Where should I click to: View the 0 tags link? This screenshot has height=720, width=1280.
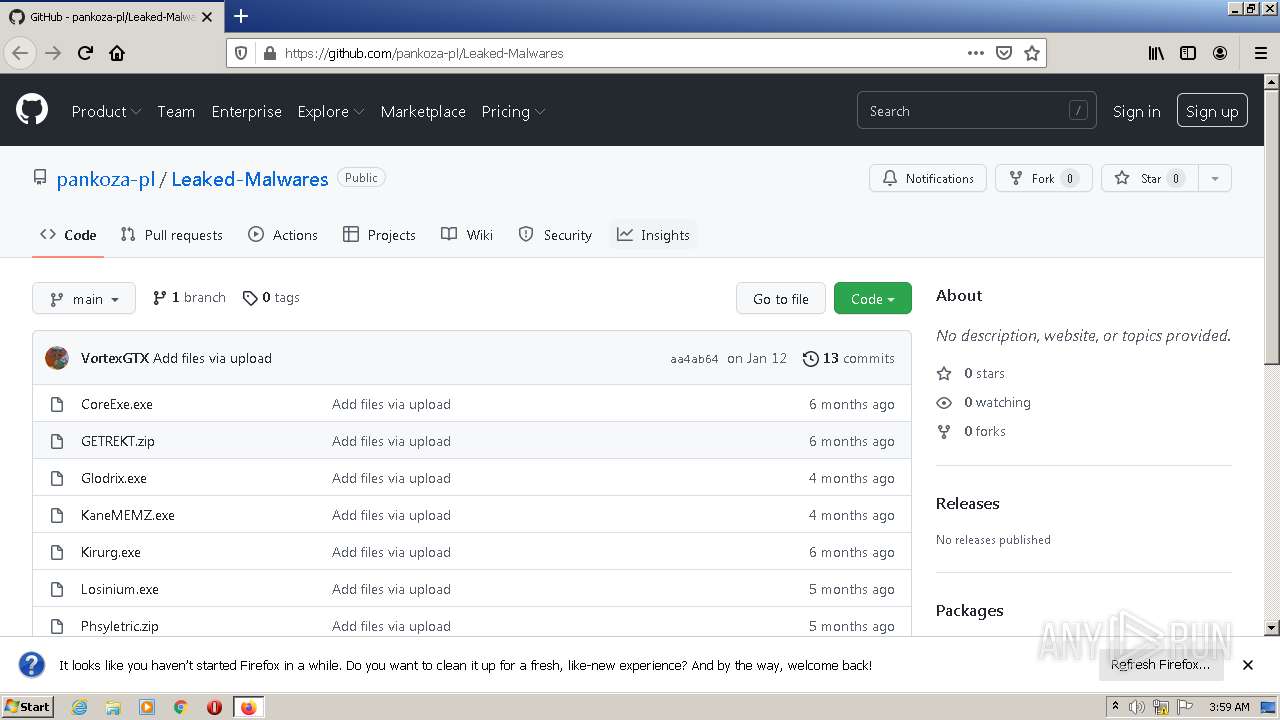coord(271,298)
